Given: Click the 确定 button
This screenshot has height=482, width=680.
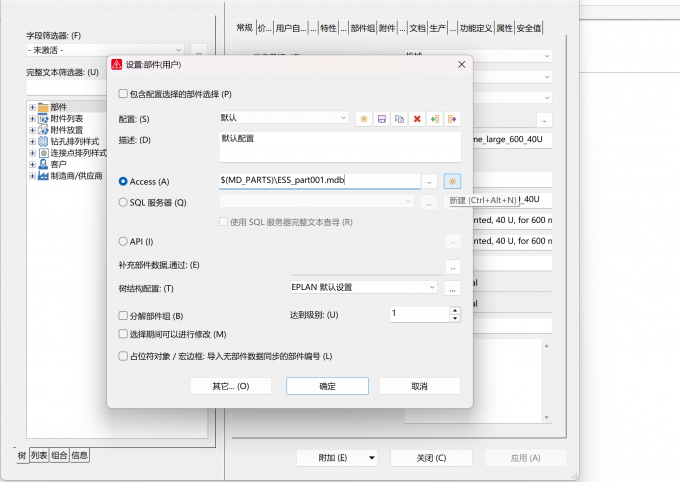Looking at the screenshot, I should pyautogui.click(x=327, y=386).
